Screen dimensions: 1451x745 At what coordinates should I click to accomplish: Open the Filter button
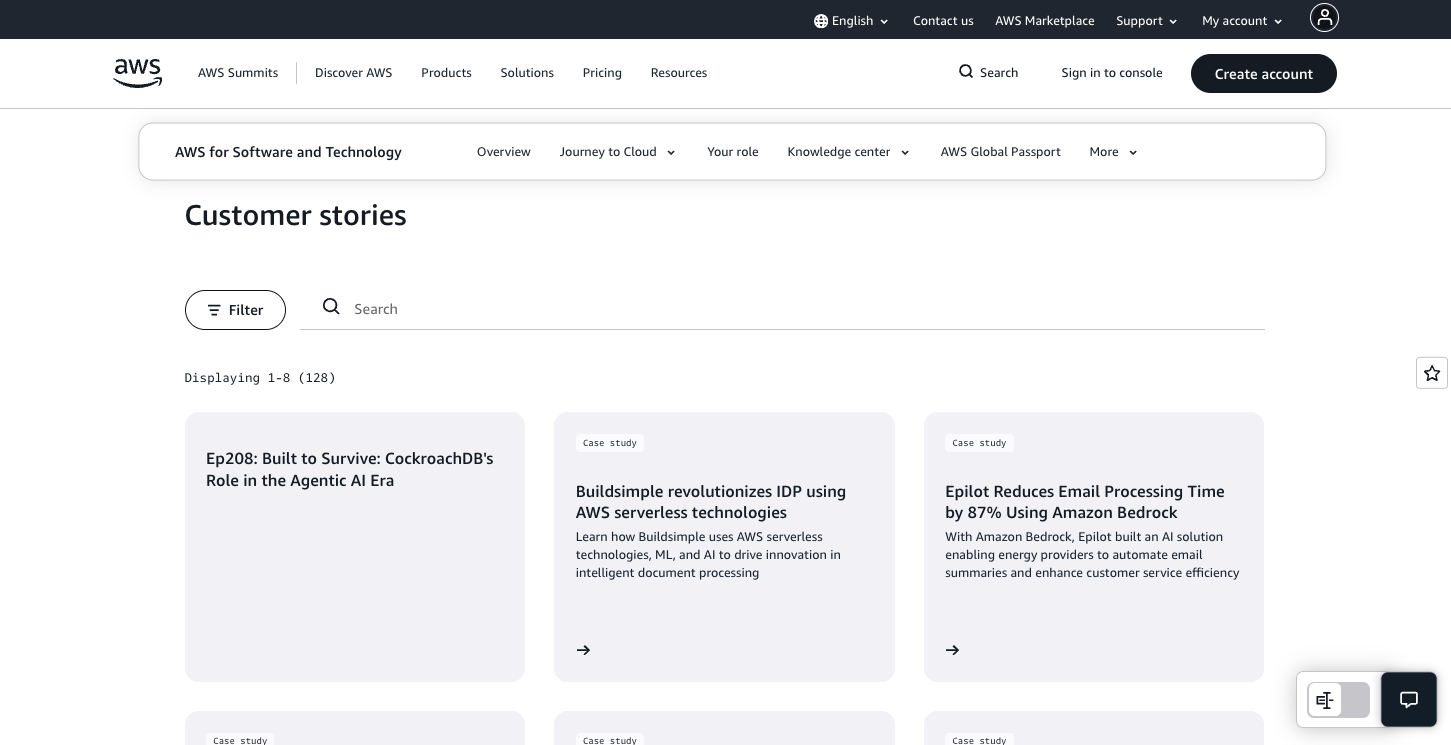click(235, 310)
